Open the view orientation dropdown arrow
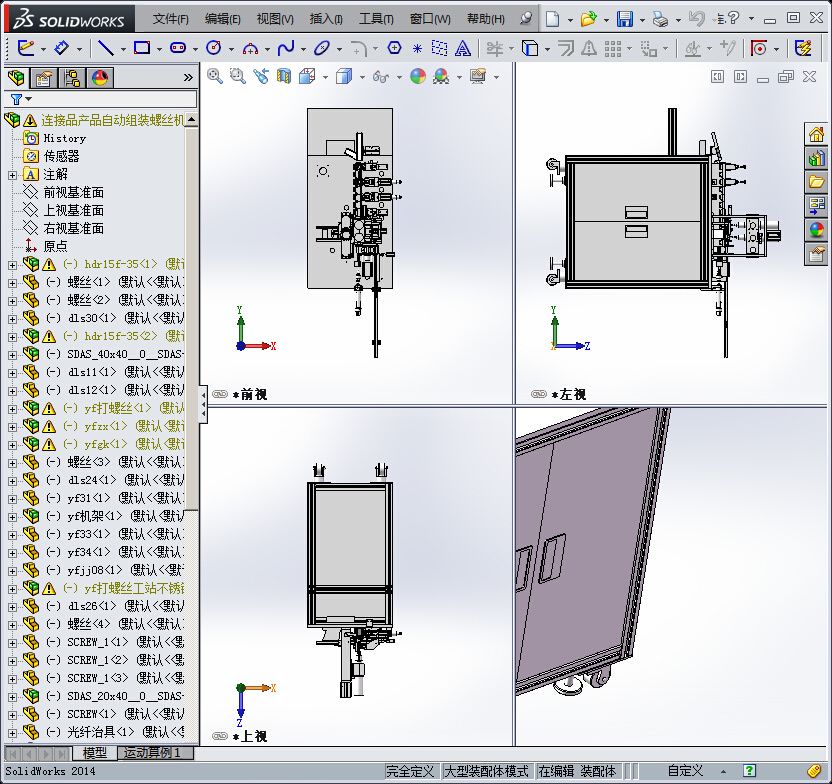832x784 pixels. coord(325,77)
